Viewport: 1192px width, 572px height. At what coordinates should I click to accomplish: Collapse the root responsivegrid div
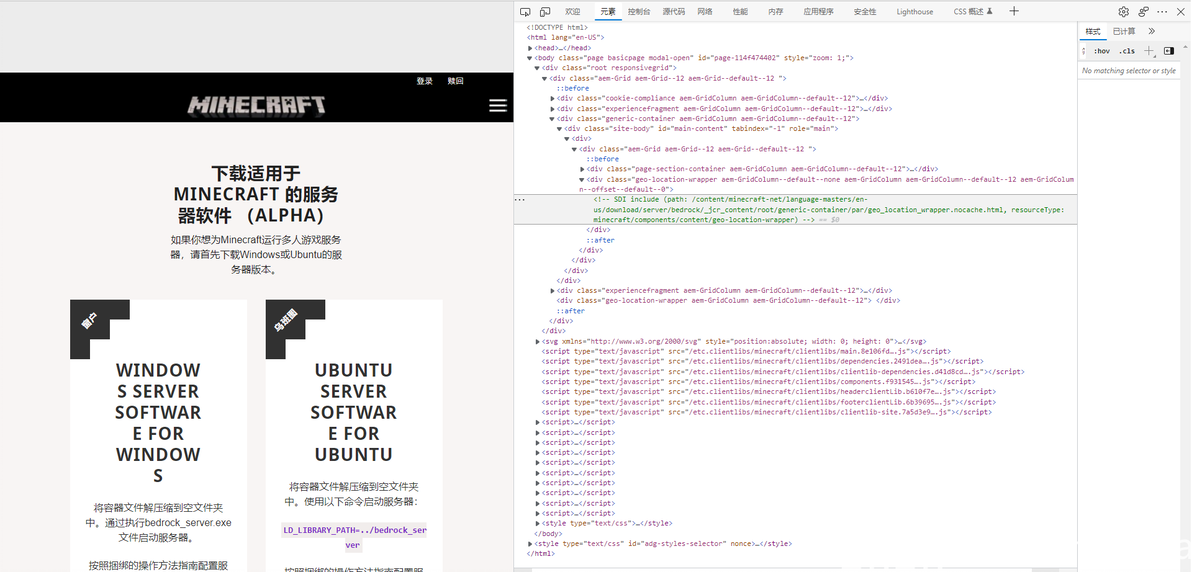(x=537, y=68)
